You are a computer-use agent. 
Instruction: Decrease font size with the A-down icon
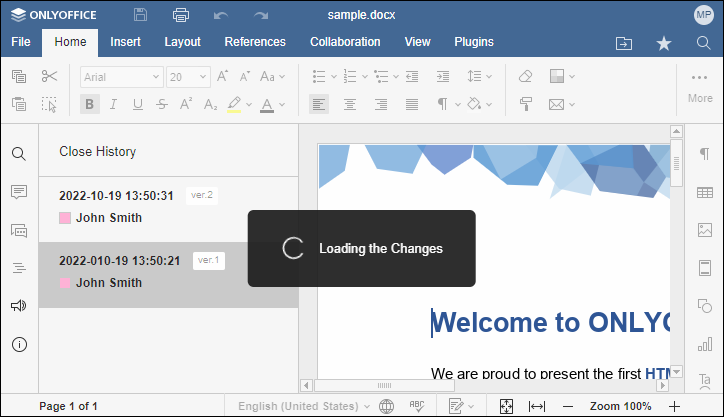(x=245, y=76)
